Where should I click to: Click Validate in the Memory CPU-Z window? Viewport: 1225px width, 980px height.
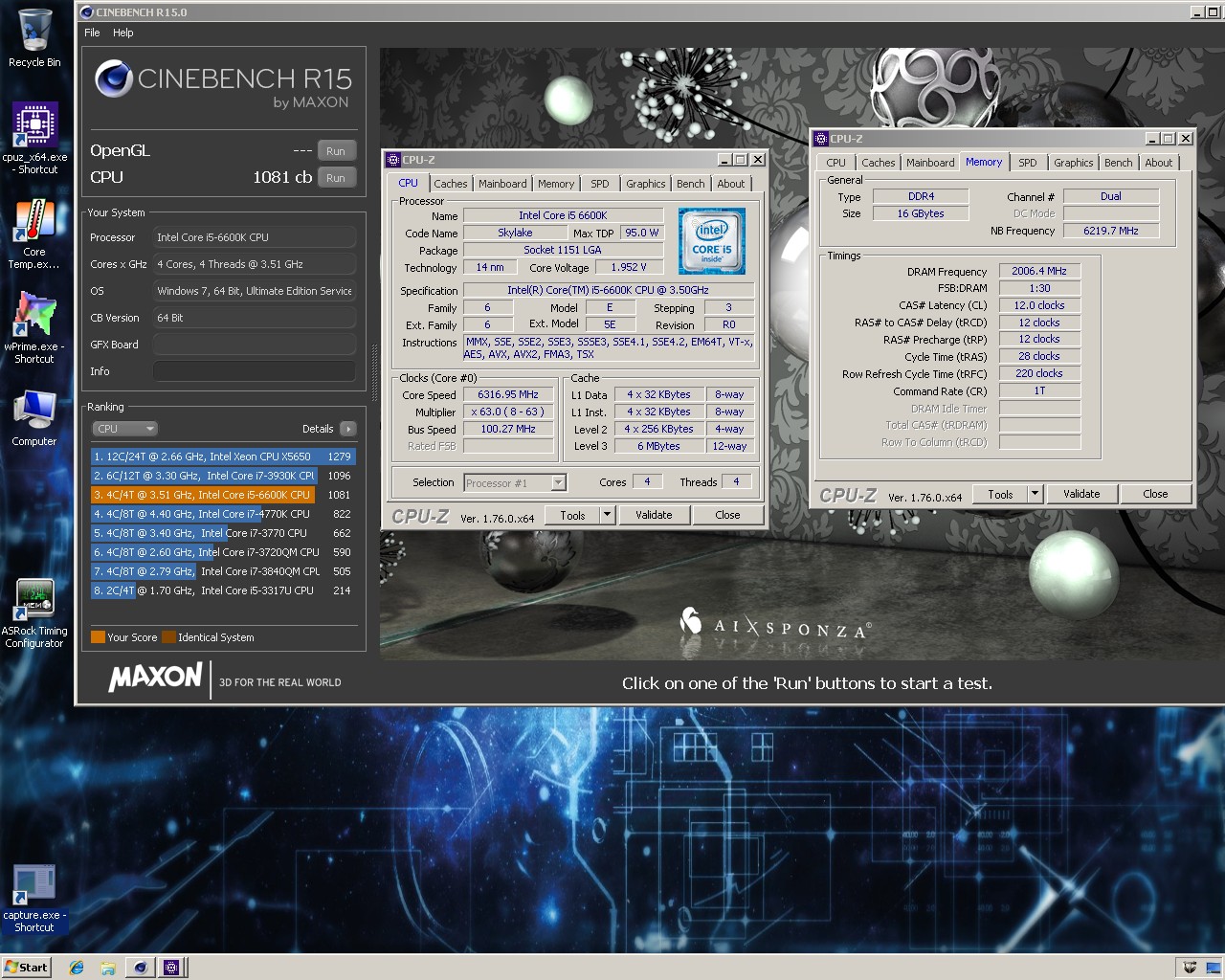pyautogui.click(x=1081, y=494)
